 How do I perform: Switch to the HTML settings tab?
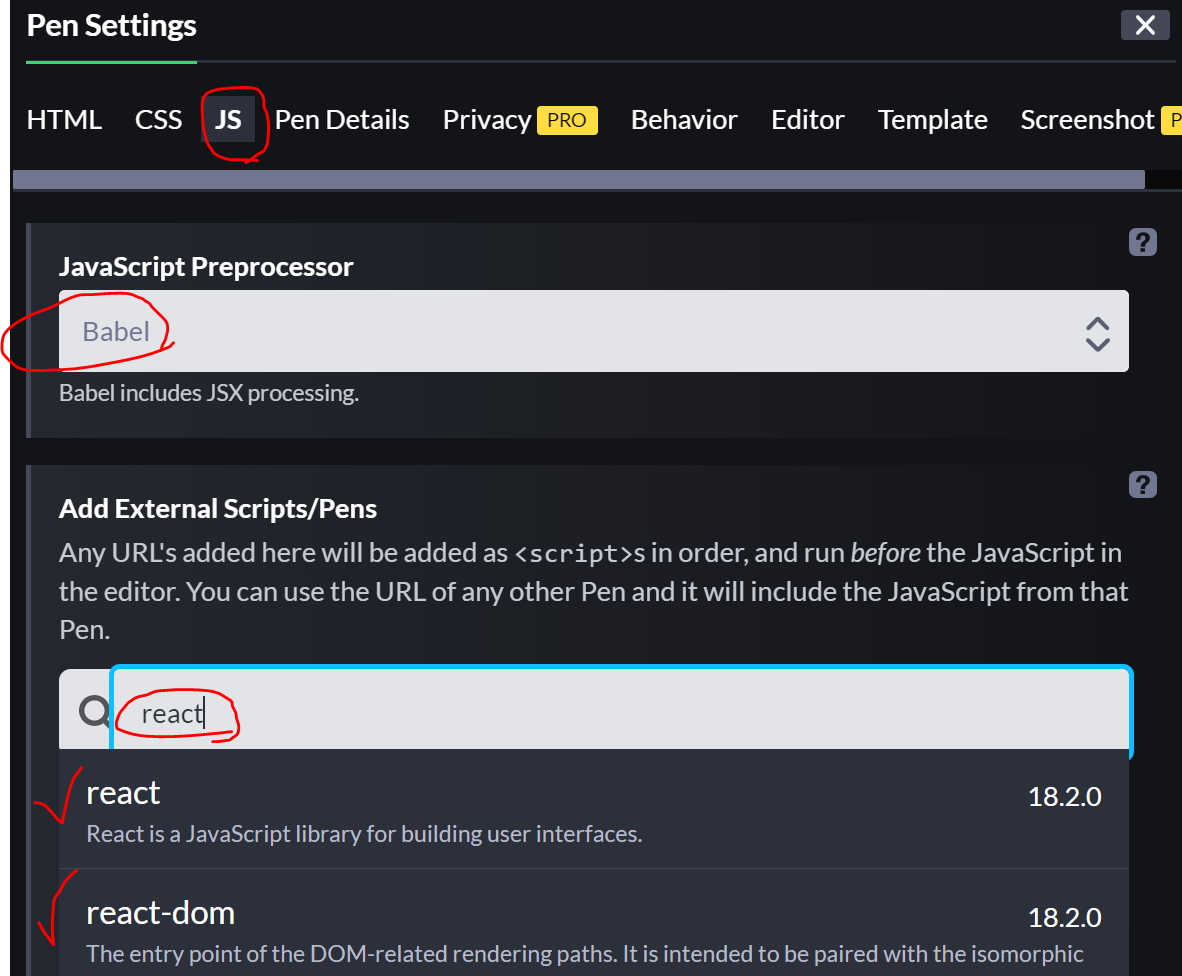(64, 120)
